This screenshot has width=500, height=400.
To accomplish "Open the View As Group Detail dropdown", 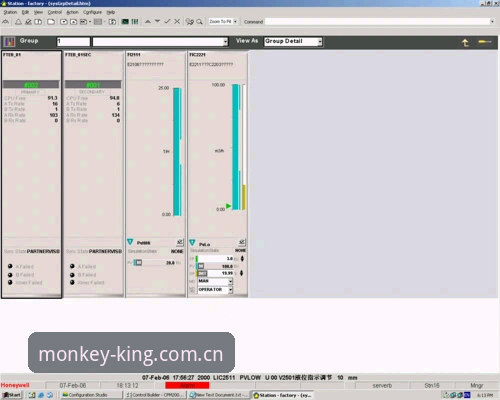I will point(293,41).
